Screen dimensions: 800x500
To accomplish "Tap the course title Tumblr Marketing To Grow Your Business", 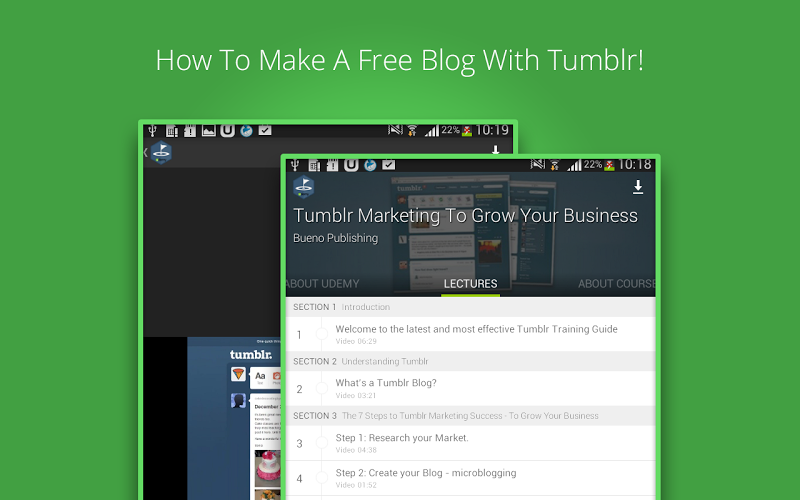I will click(x=465, y=216).
